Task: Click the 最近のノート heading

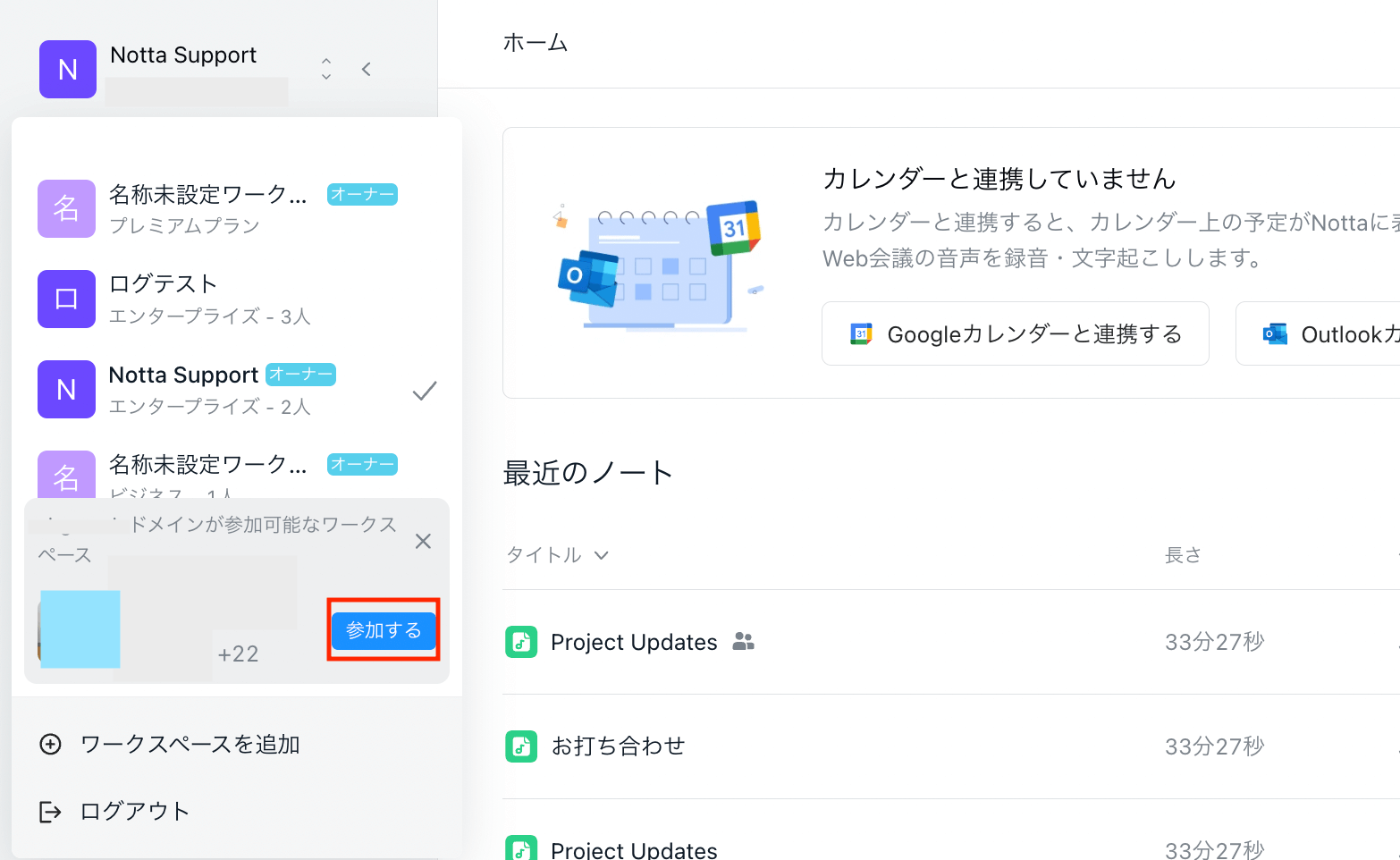Action: (588, 473)
